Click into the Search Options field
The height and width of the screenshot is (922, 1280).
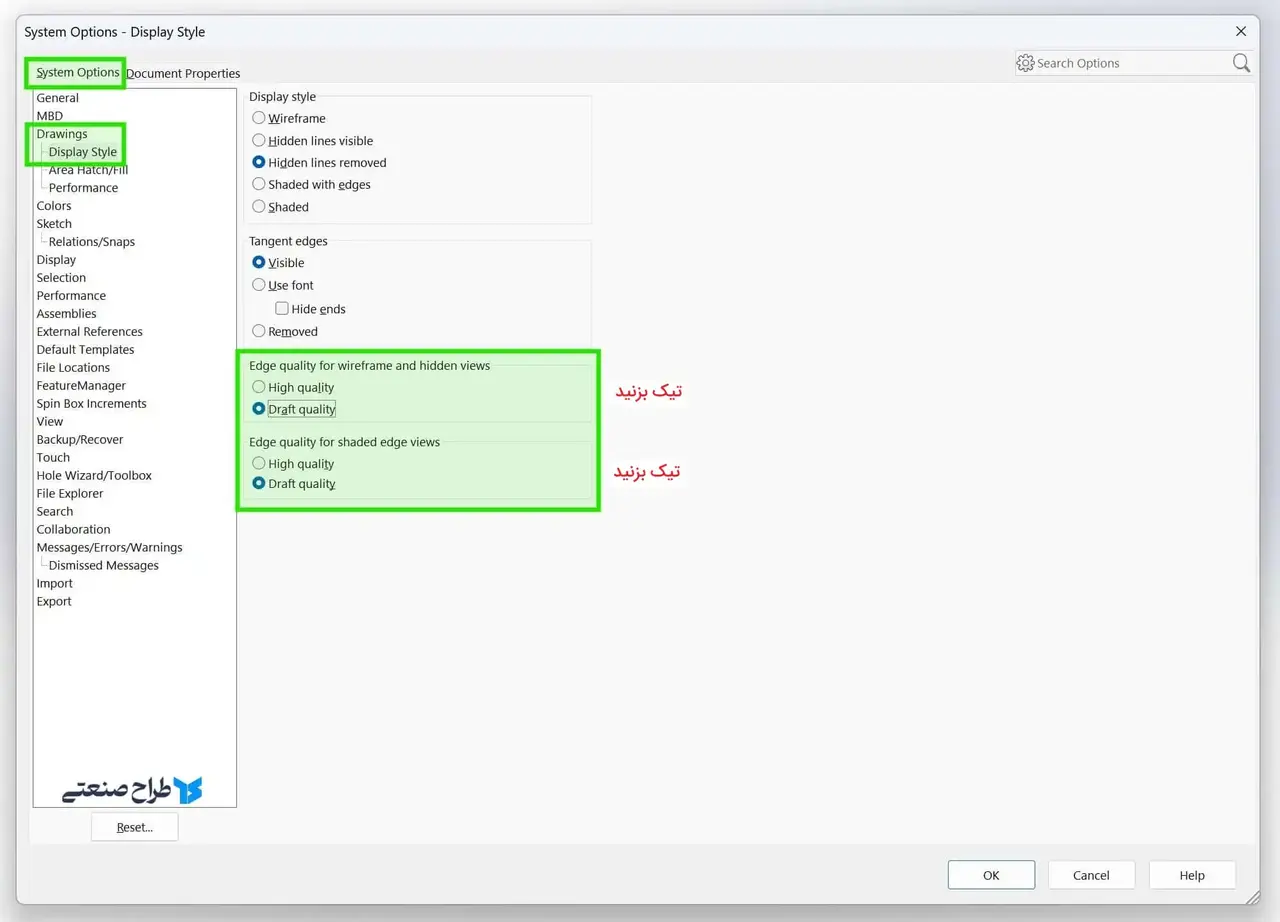pyautogui.click(x=1130, y=63)
